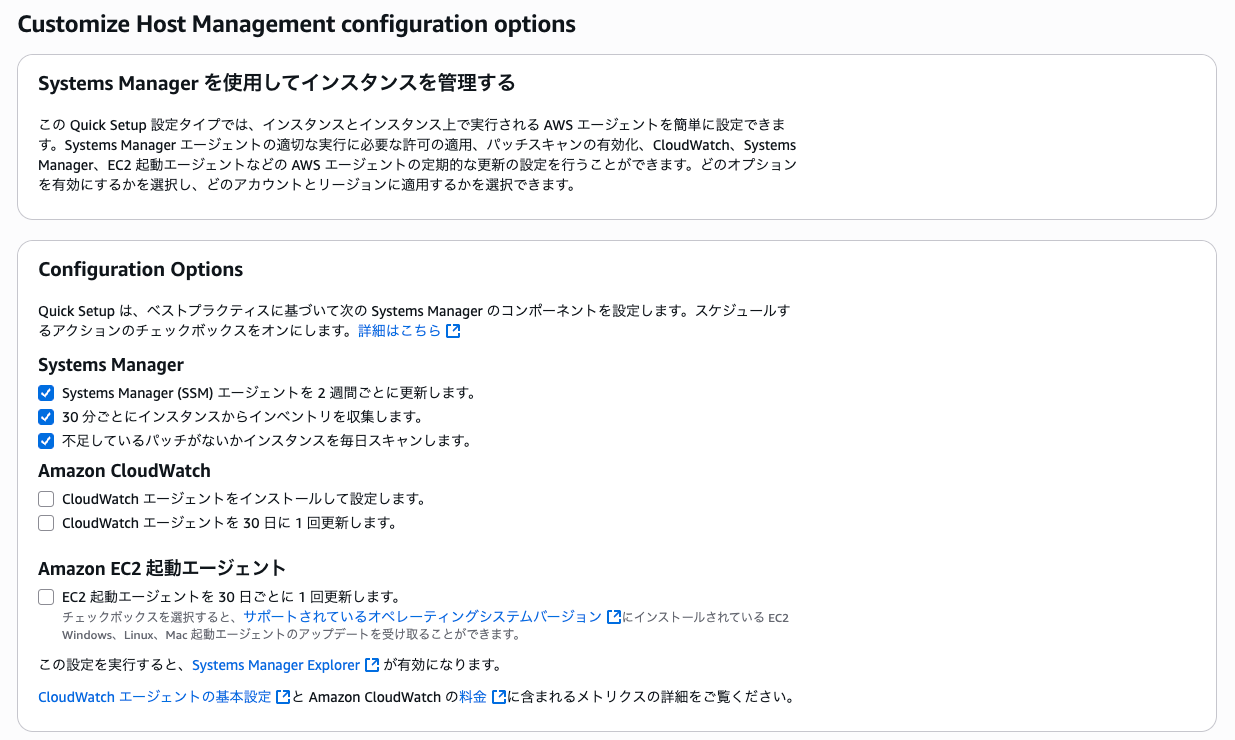The image size is (1235, 740).
Task: Click the Systems Manager subsection heading
Action: (111, 365)
